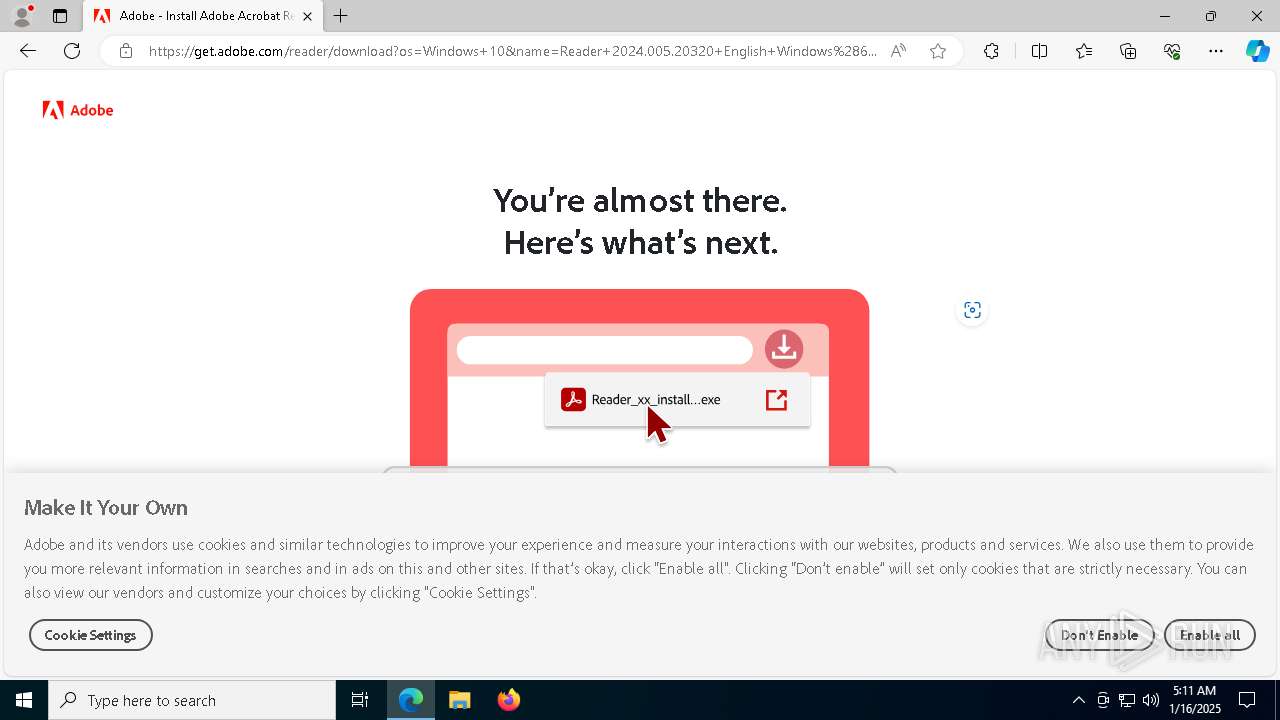Click the Reader_xx_install...exe file label
Screen dimensions: 1280x720
656,399
